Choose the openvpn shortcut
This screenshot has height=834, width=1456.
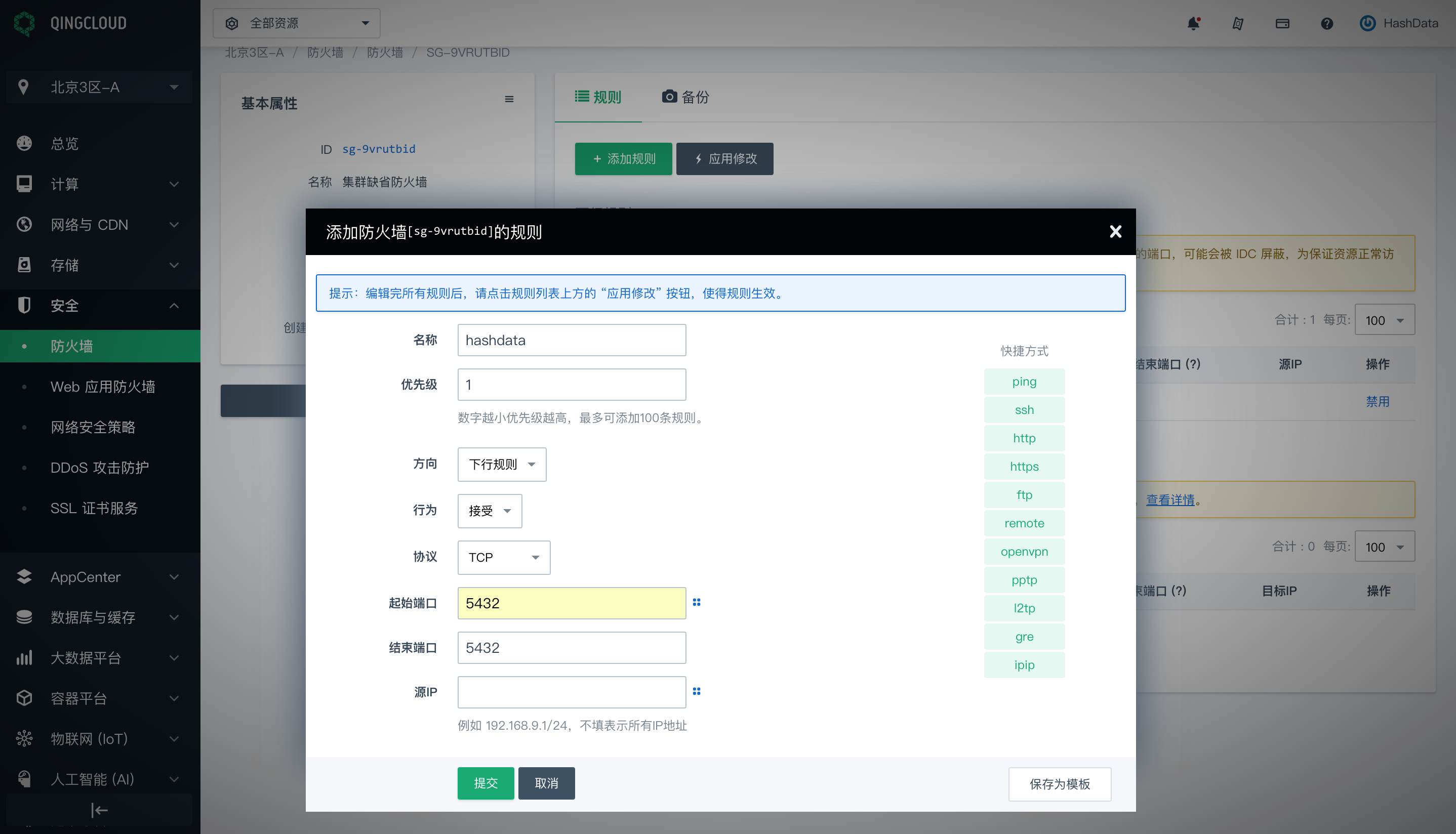click(x=1024, y=552)
